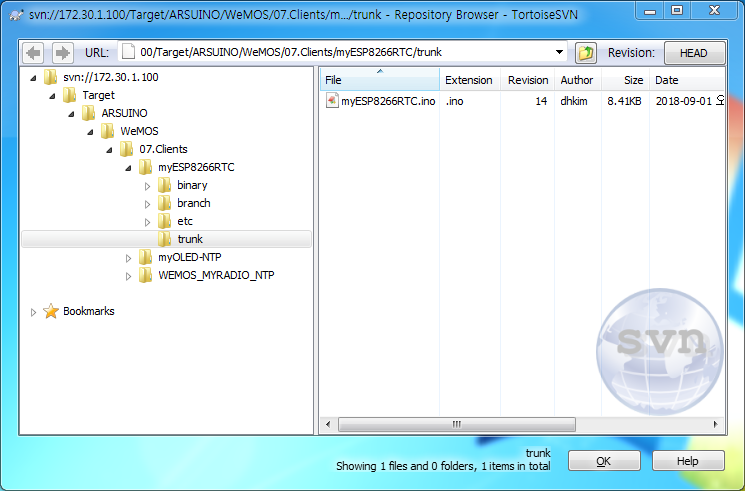Collapse the WeMOS tree node
This screenshot has height=491, width=745.
[90, 132]
